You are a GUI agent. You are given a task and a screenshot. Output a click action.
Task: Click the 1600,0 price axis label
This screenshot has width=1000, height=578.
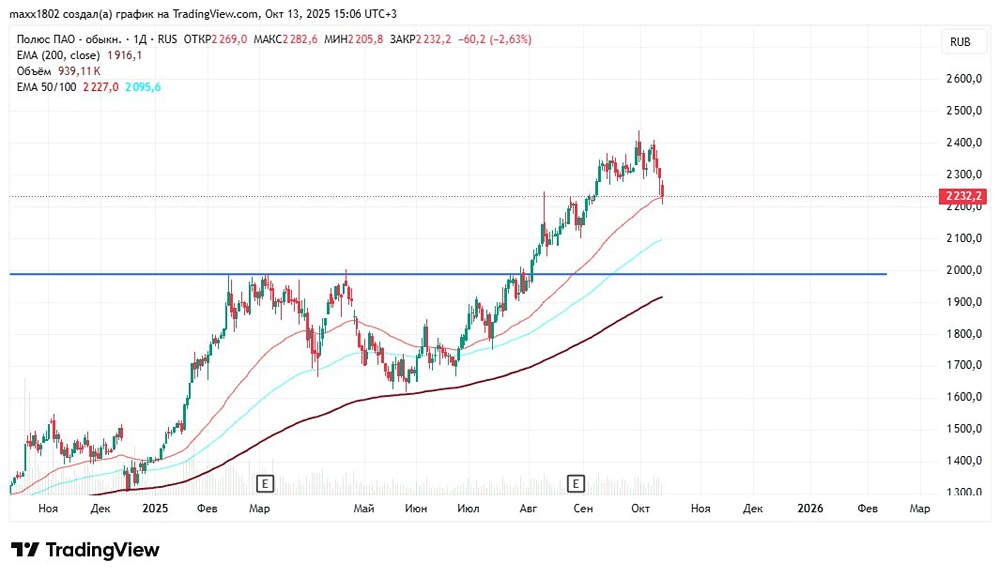pyautogui.click(x=964, y=397)
